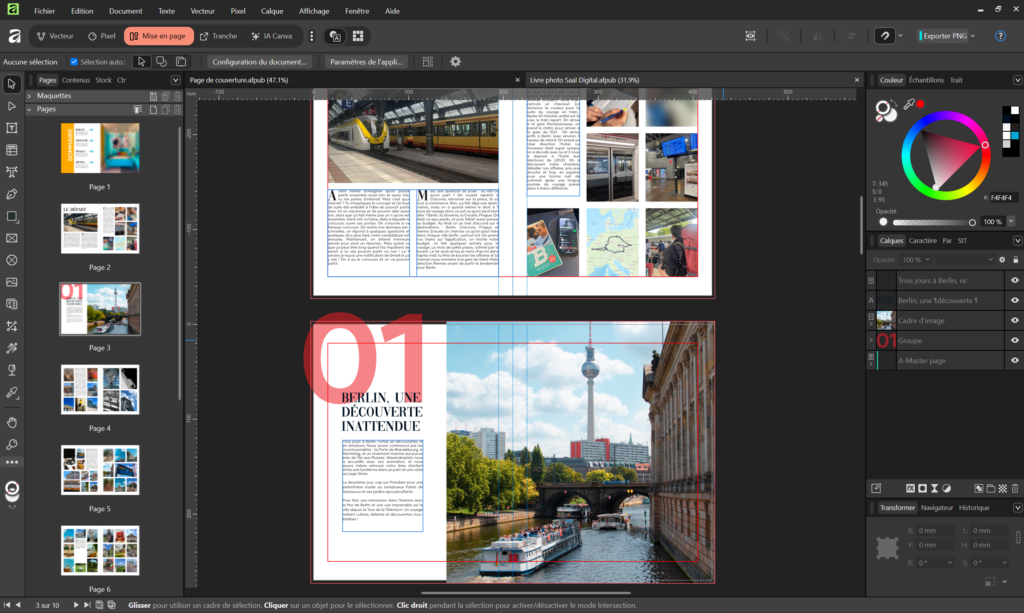Image resolution: width=1024 pixels, height=613 pixels.
Task: Expand the Maquettes section
Action: coord(29,96)
